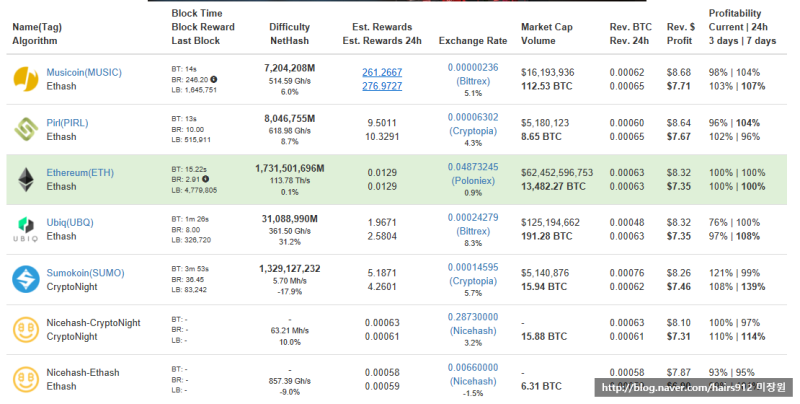Click Nicehash-CryptoNight name text
800x404 pixels.
click(93, 323)
